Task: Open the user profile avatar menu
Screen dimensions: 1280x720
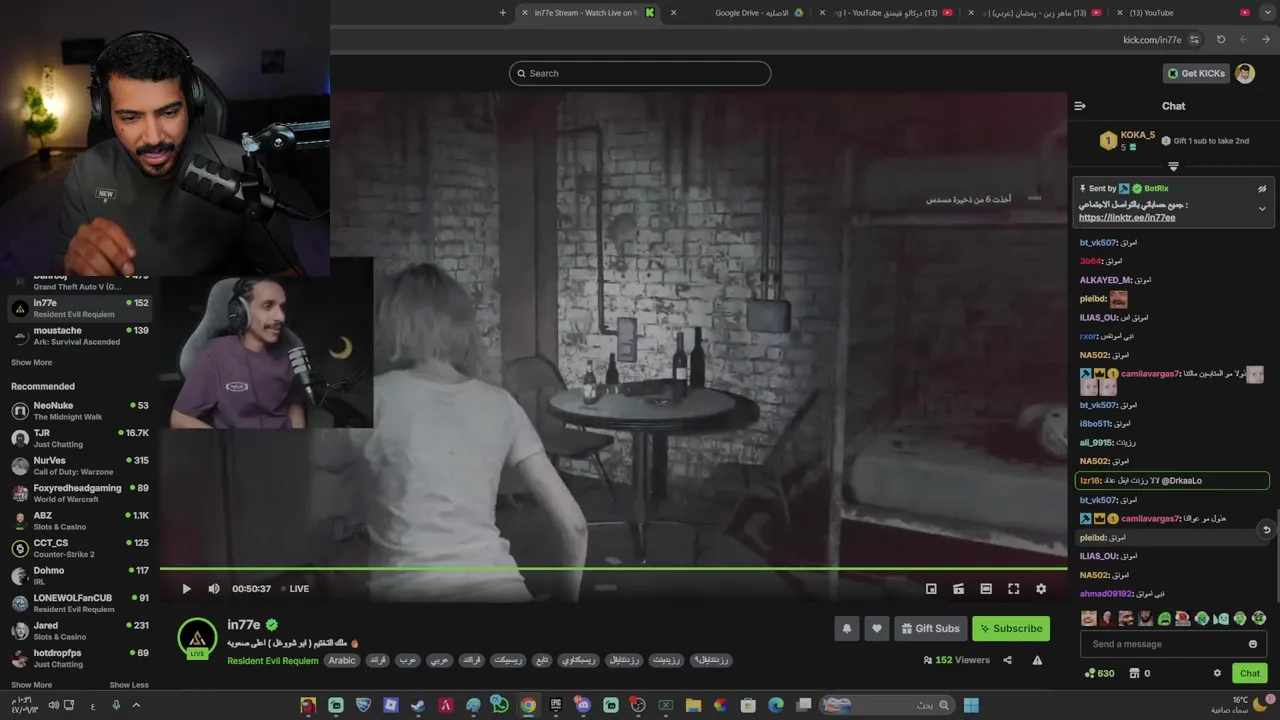Action: (x=1245, y=73)
